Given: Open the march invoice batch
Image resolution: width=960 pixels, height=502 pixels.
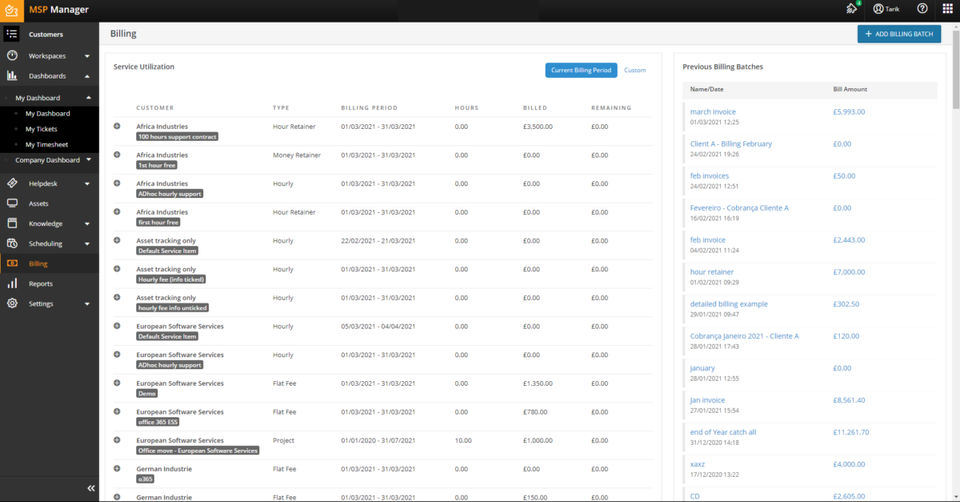Looking at the screenshot, I should coord(713,111).
